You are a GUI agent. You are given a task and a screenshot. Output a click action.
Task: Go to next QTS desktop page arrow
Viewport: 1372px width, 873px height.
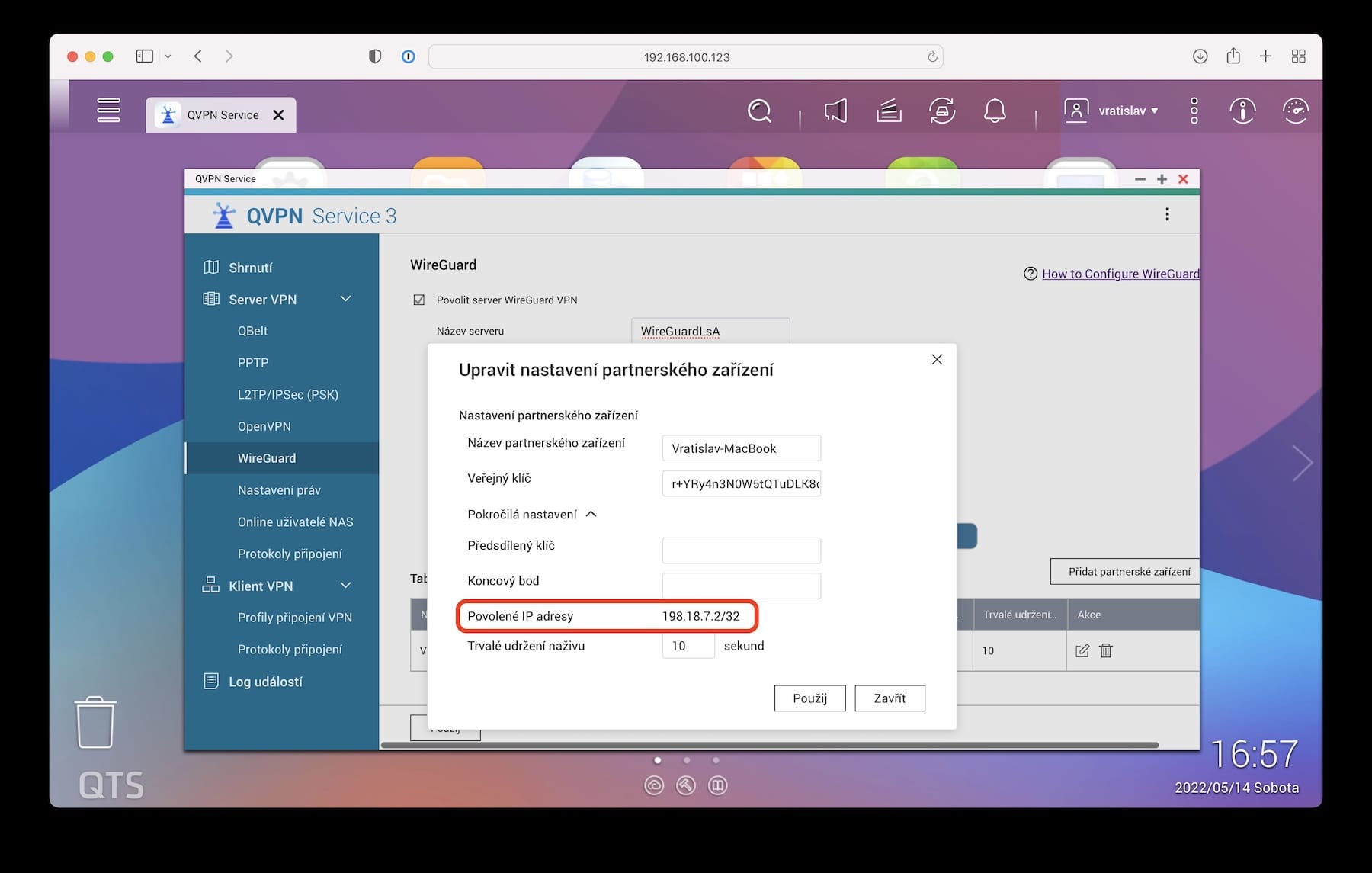point(1302,463)
